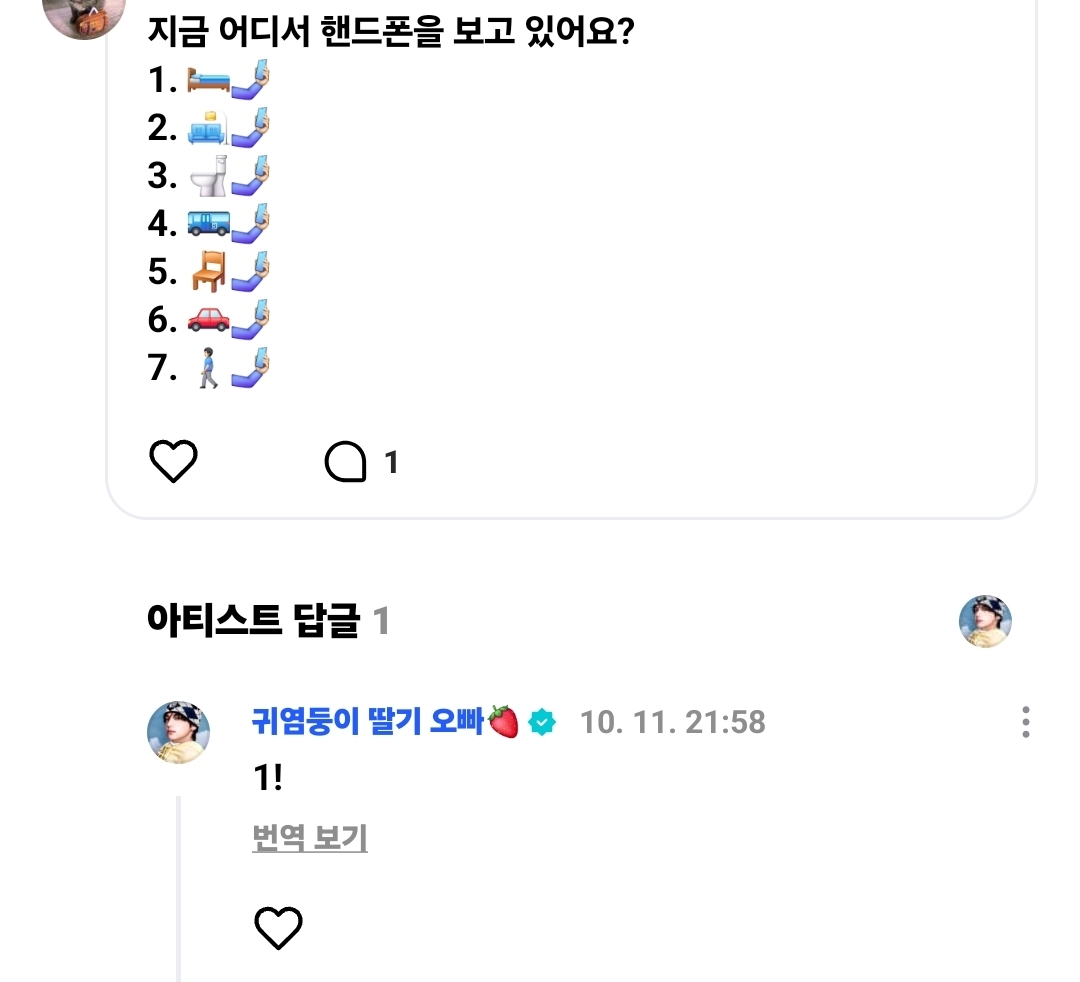Click the bus emoji in option 4
Image resolution: width=1080 pixels, height=982 pixels.
[x=208, y=223]
